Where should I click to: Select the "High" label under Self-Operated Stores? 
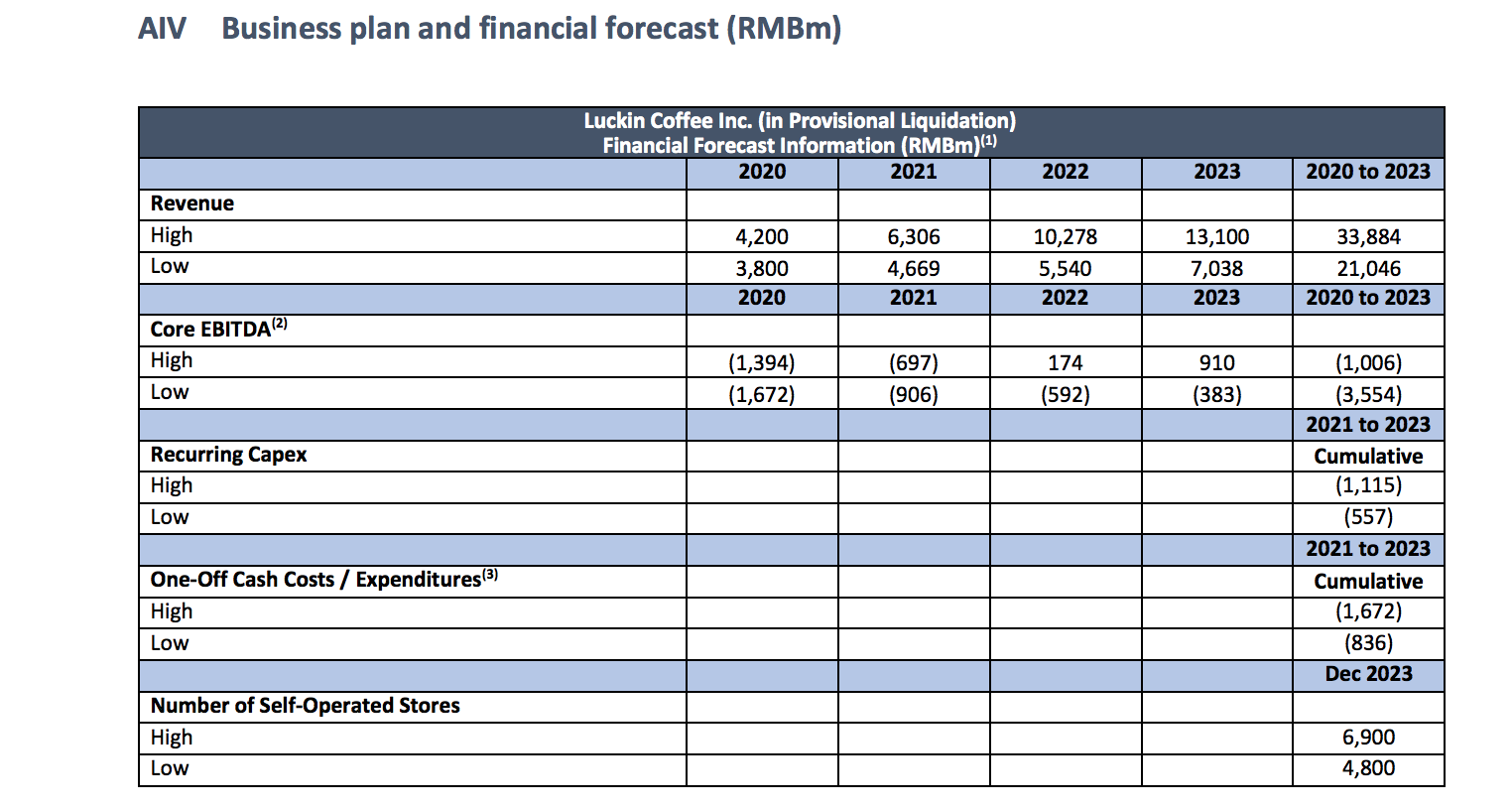point(172,738)
